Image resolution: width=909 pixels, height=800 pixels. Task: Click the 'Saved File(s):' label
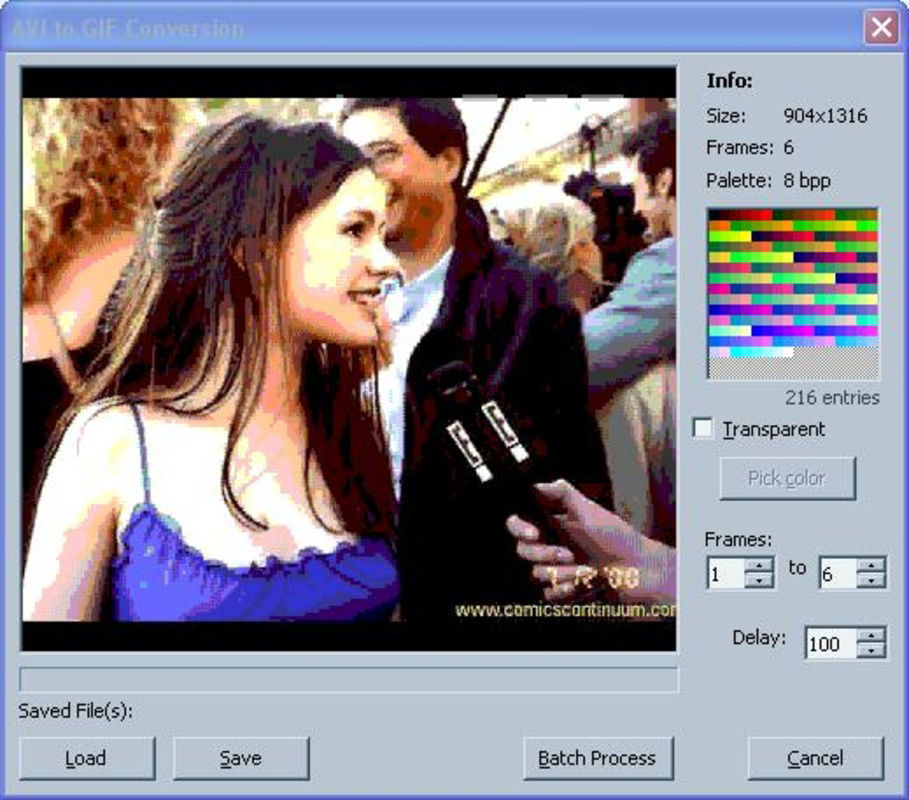[x=76, y=711]
